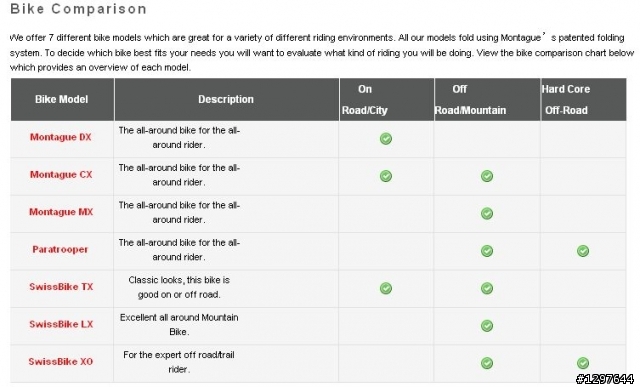This screenshot has width=640, height=387.
Task: Click Paratrooper Off Road/Mountain checkmark icon
Action: [487, 251]
